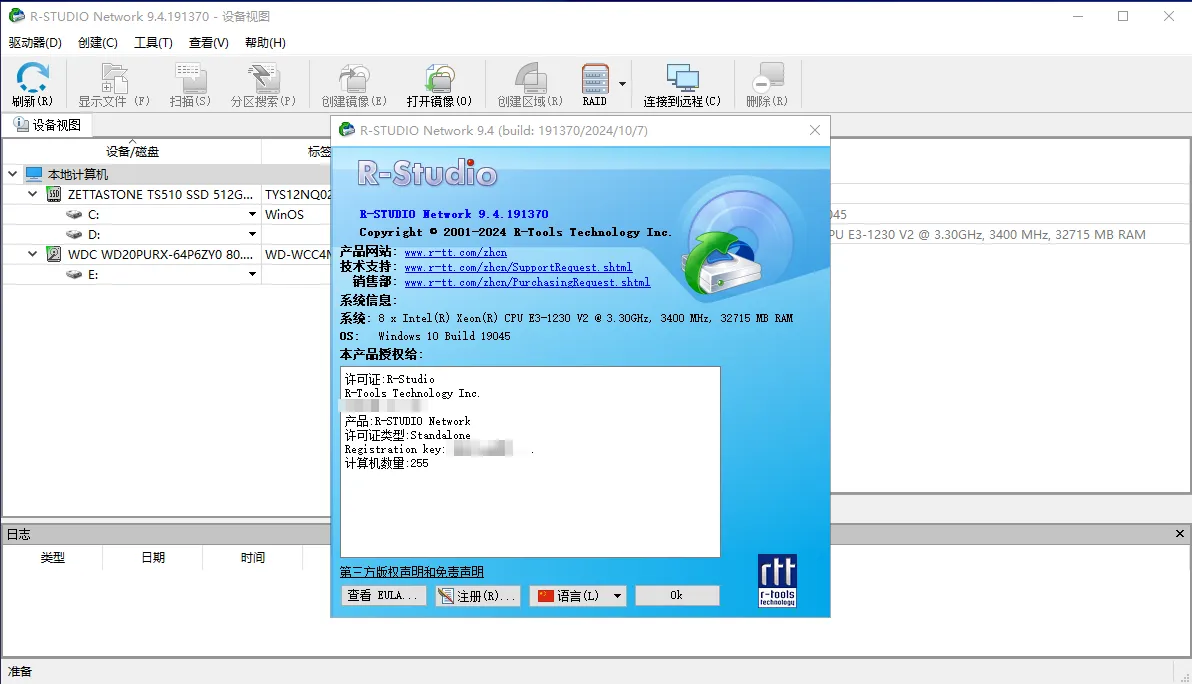This screenshot has width=1192, height=684.
Task: Open the 驱动器(D) menu
Action: click(35, 43)
